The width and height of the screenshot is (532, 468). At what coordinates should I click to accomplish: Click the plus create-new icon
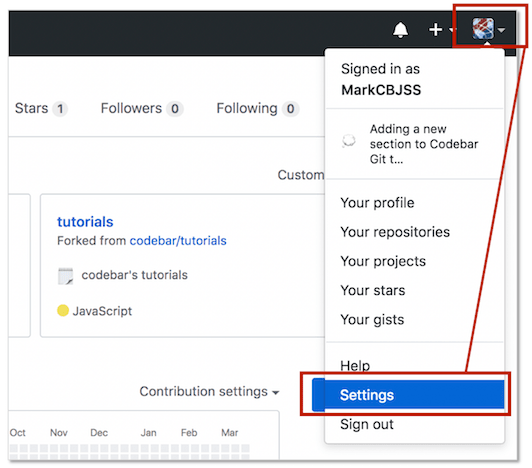[435, 30]
